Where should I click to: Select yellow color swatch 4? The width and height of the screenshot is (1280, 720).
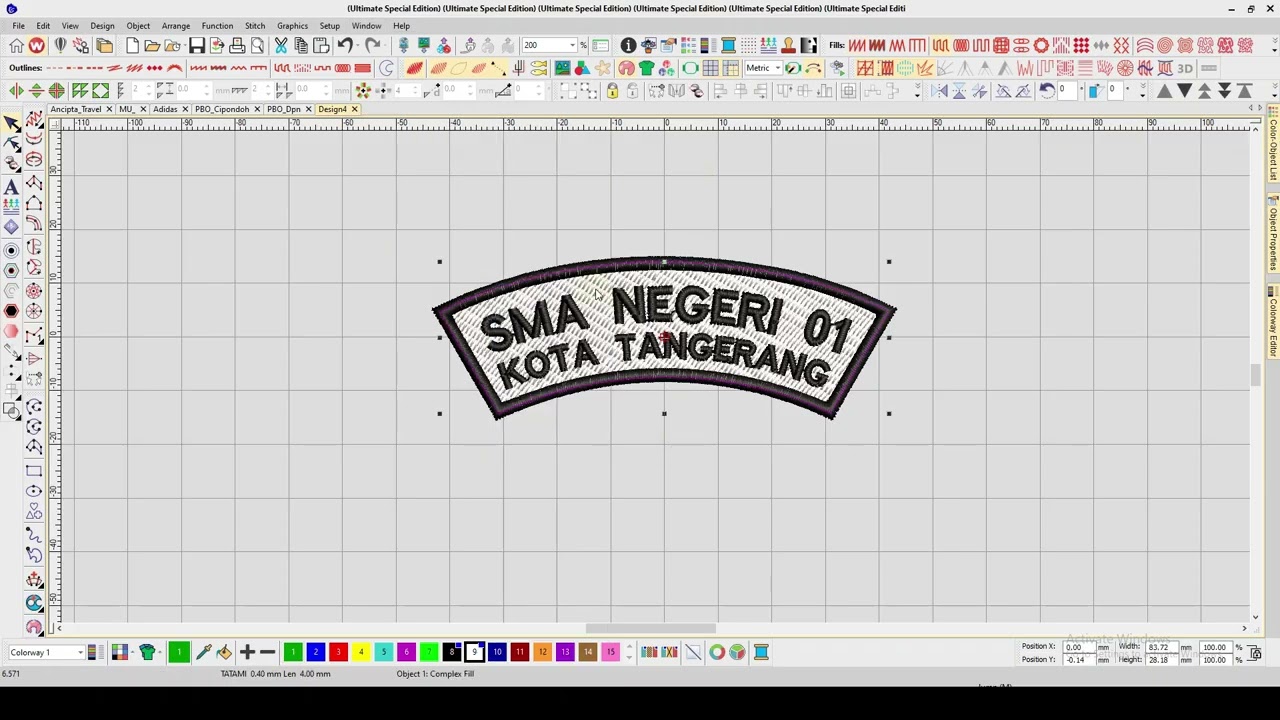click(x=361, y=653)
